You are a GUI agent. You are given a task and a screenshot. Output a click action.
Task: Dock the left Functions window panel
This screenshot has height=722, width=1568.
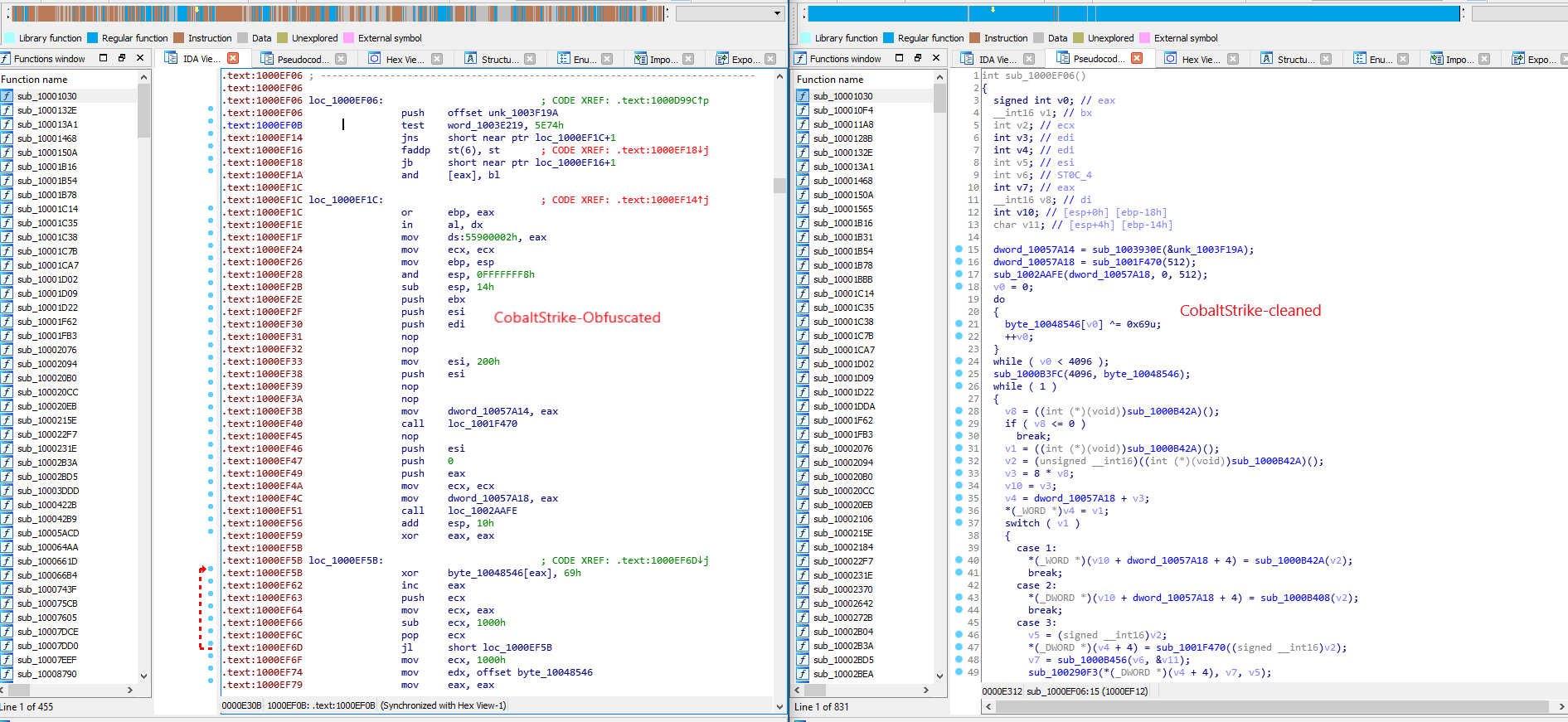[122, 58]
